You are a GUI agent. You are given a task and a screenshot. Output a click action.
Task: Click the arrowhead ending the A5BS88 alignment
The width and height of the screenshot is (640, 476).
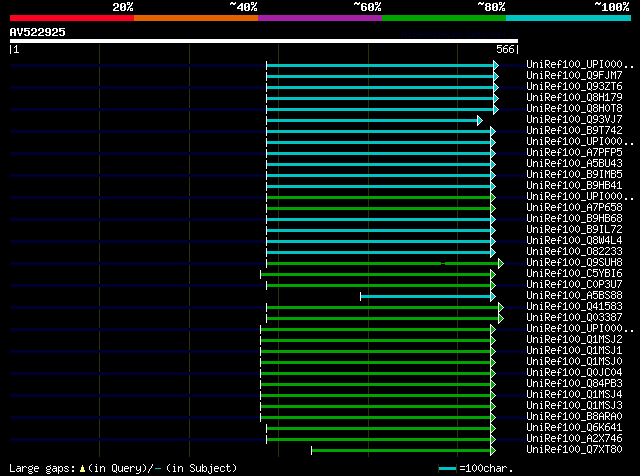coord(493,297)
